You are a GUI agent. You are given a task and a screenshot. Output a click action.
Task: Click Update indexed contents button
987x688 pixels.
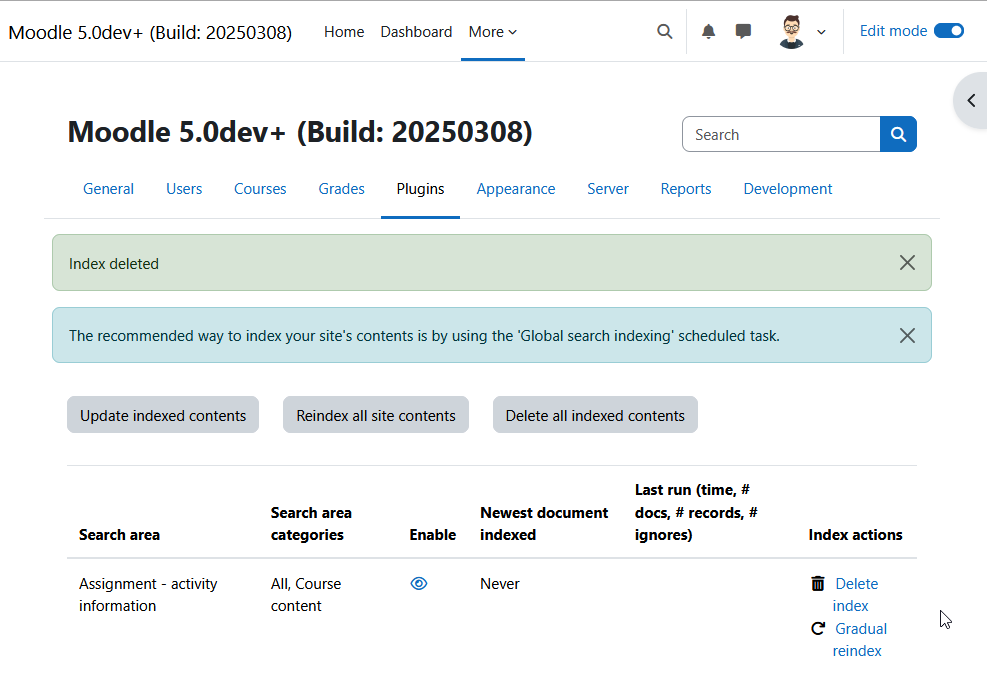163,415
